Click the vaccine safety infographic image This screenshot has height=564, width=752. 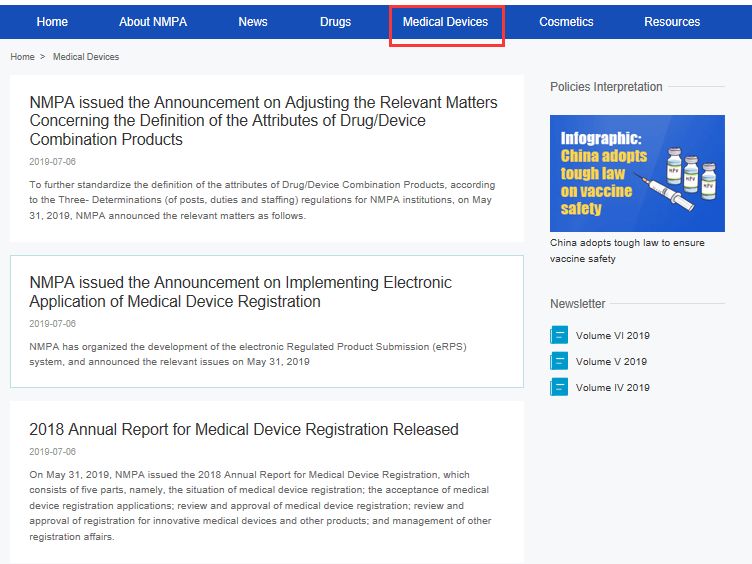(637, 173)
